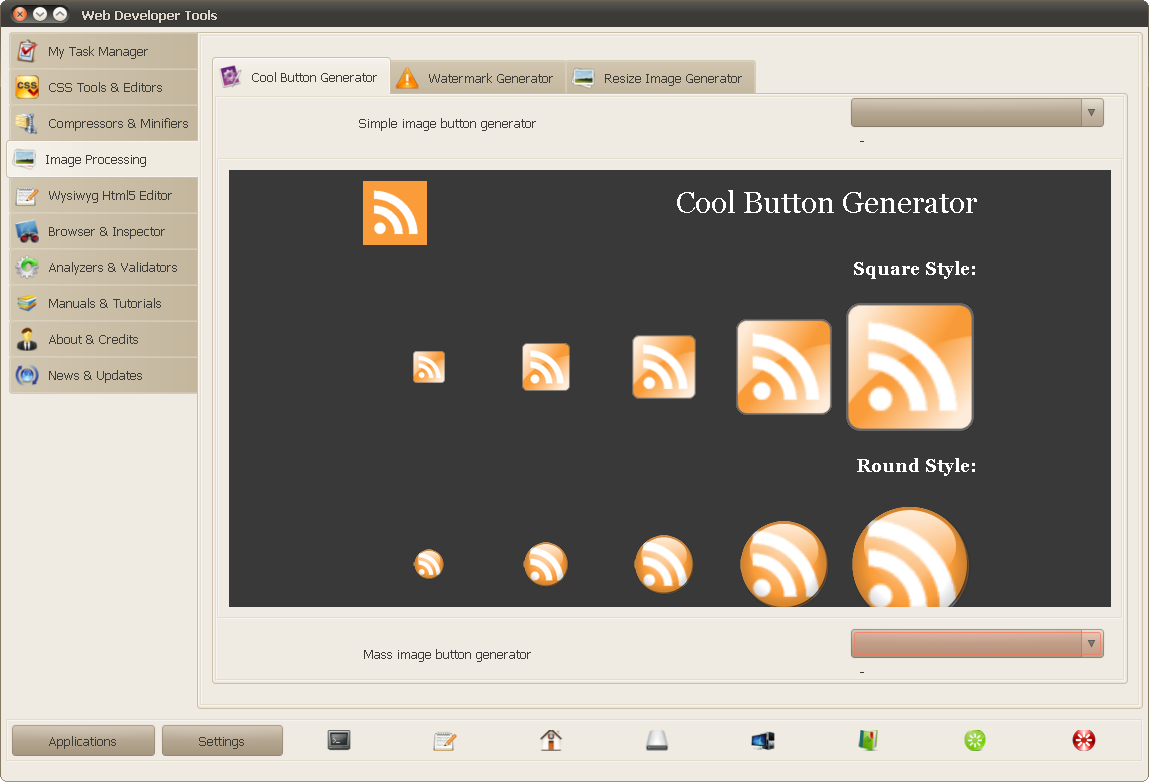
Task: Expand the Mass image button generator dropdown
Action: pyautogui.click(x=977, y=643)
